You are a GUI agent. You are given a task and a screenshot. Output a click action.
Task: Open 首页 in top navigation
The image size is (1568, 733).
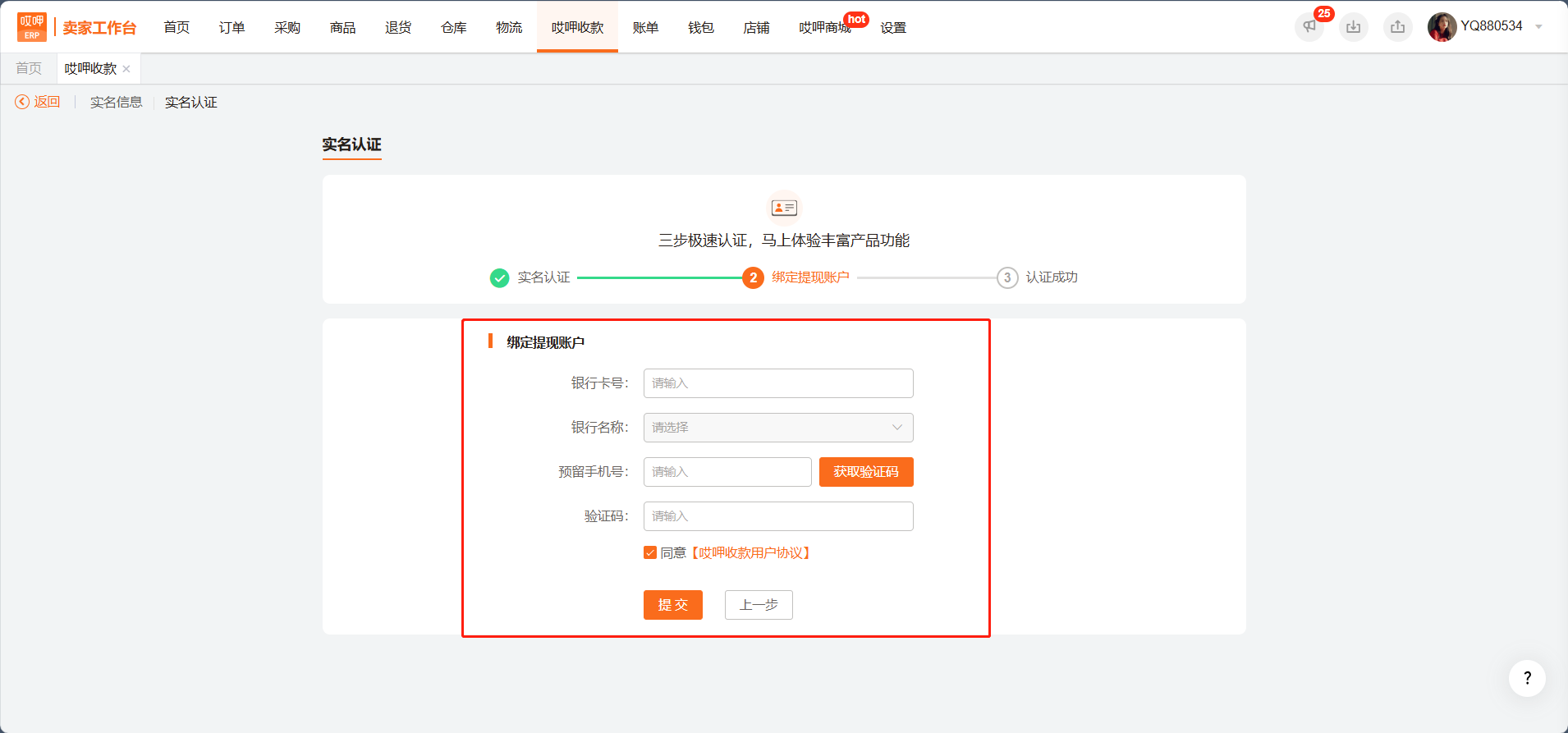[177, 27]
